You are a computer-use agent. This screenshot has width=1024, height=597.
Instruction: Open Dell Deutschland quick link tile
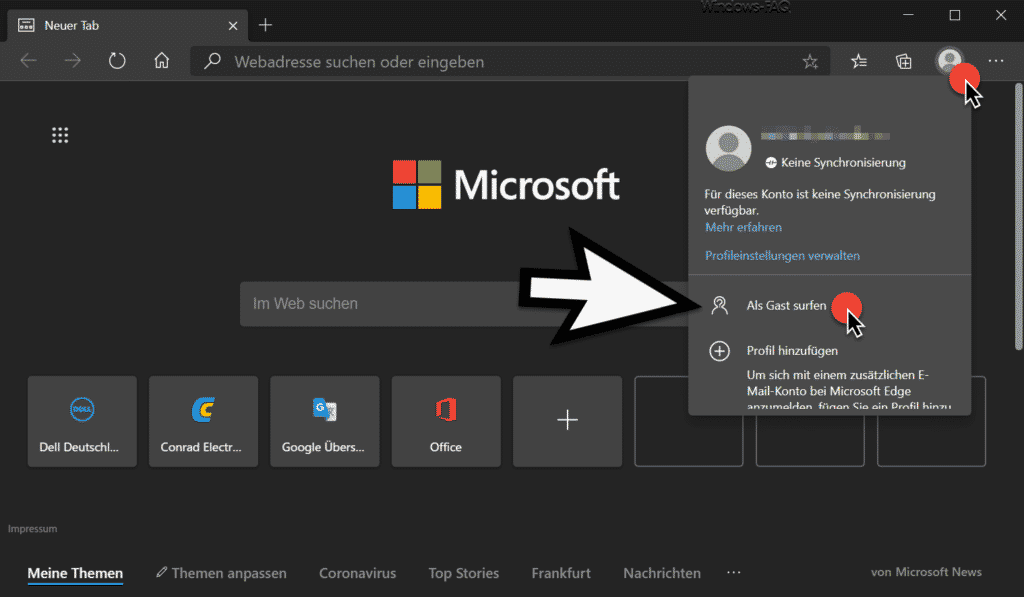(82, 421)
